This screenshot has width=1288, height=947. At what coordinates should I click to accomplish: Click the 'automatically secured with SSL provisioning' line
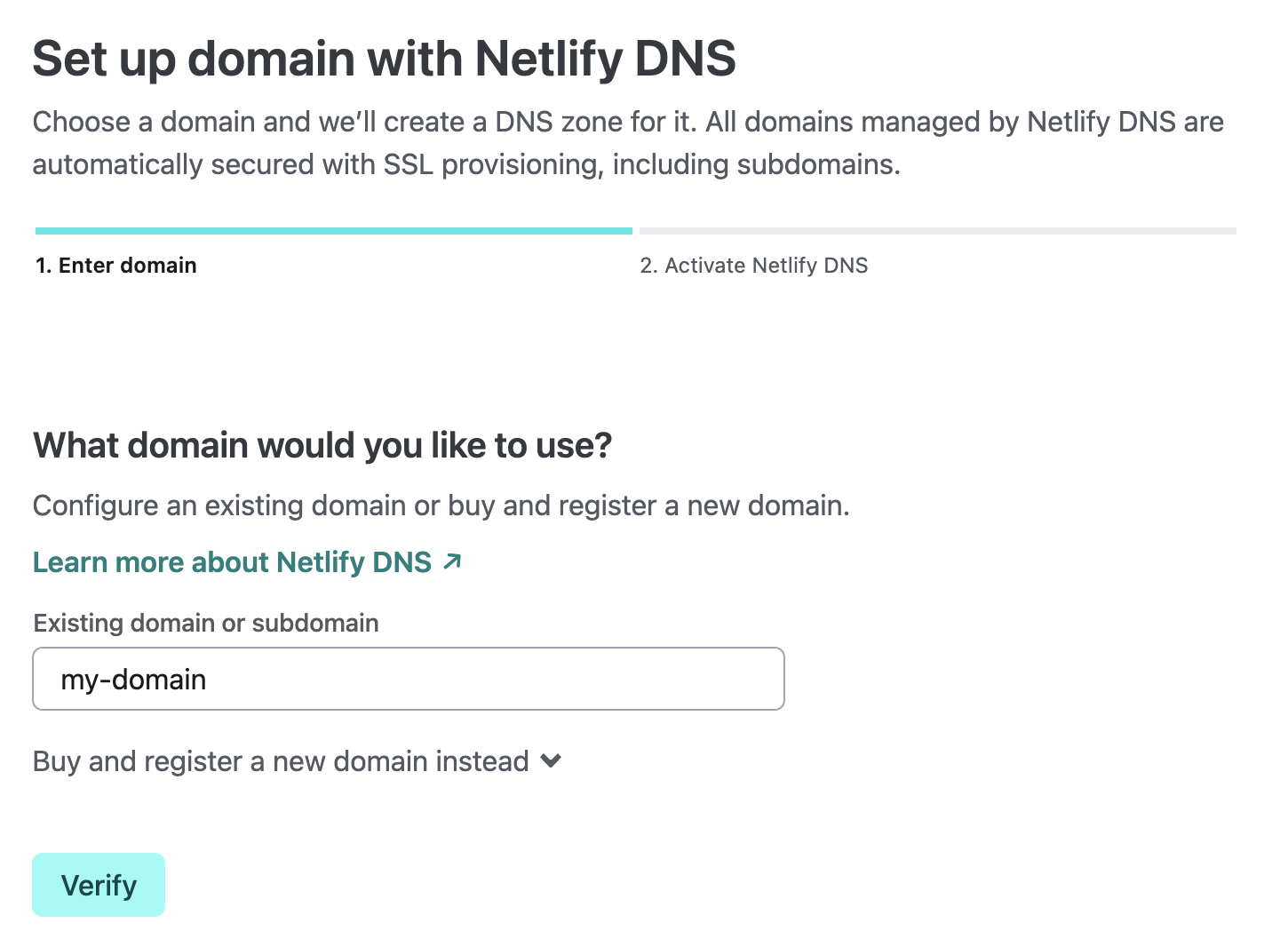(x=466, y=164)
